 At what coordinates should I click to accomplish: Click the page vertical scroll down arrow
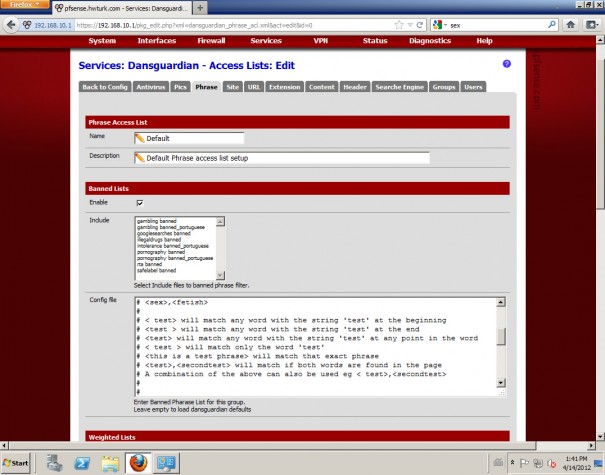click(600, 436)
